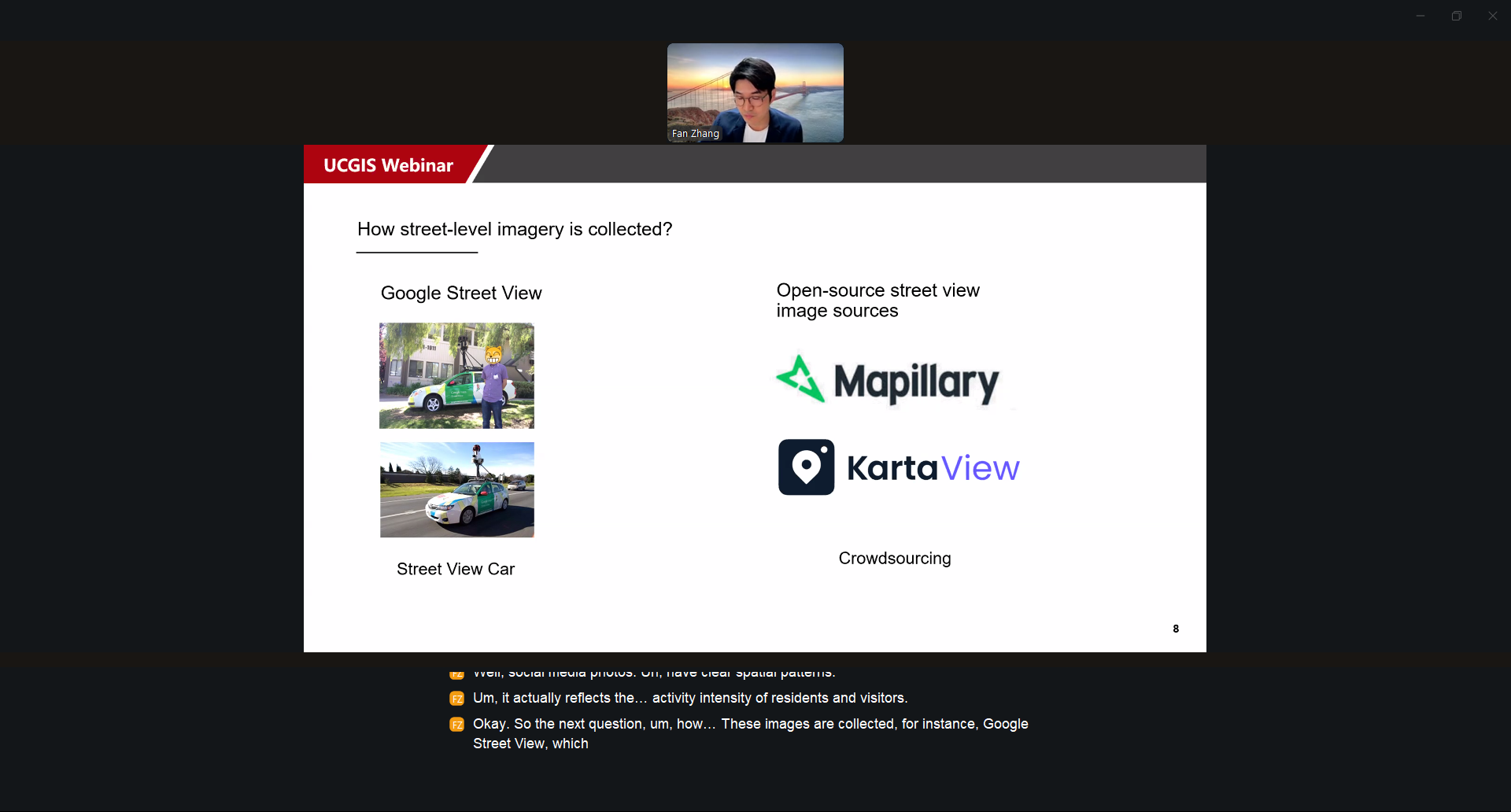The height and width of the screenshot is (812, 1511).
Task: Click the photo of Street View car on road
Action: (x=457, y=489)
